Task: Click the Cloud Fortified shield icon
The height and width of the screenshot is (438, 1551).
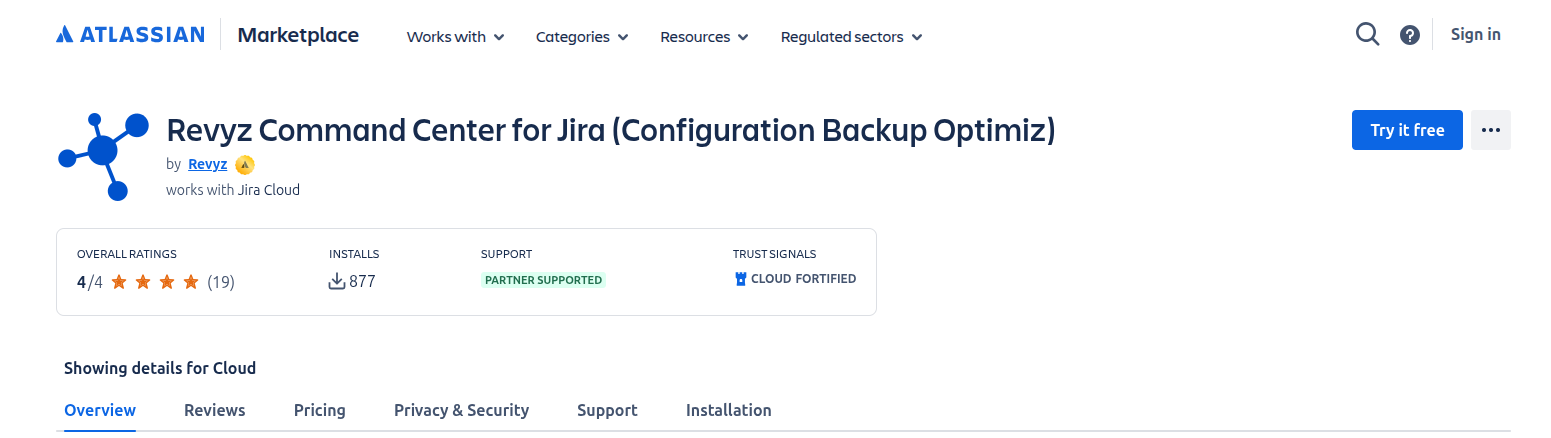Action: pyautogui.click(x=741, y=279)
